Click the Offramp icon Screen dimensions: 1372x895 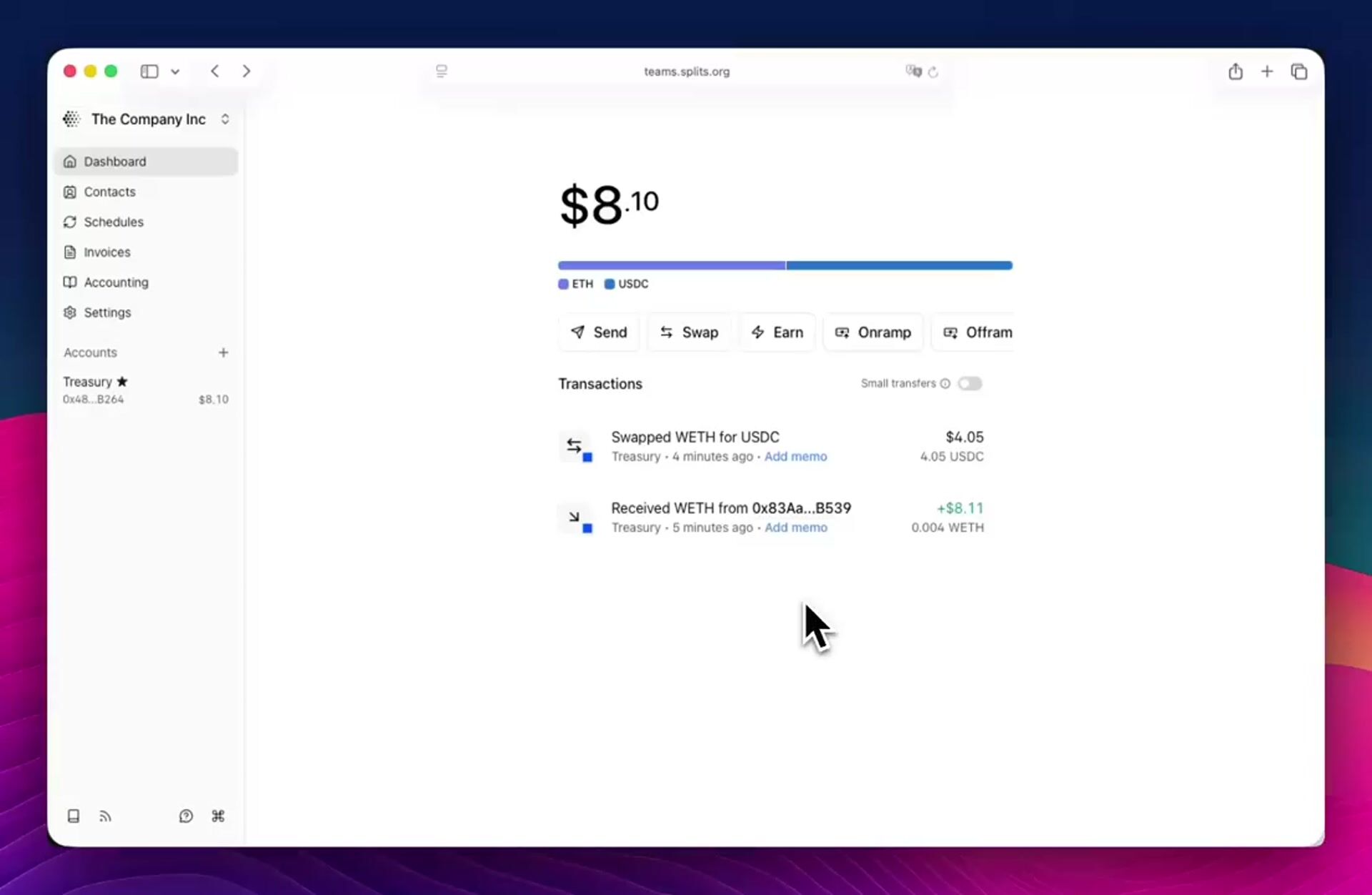pyautogui.click(x=950, y=332)
